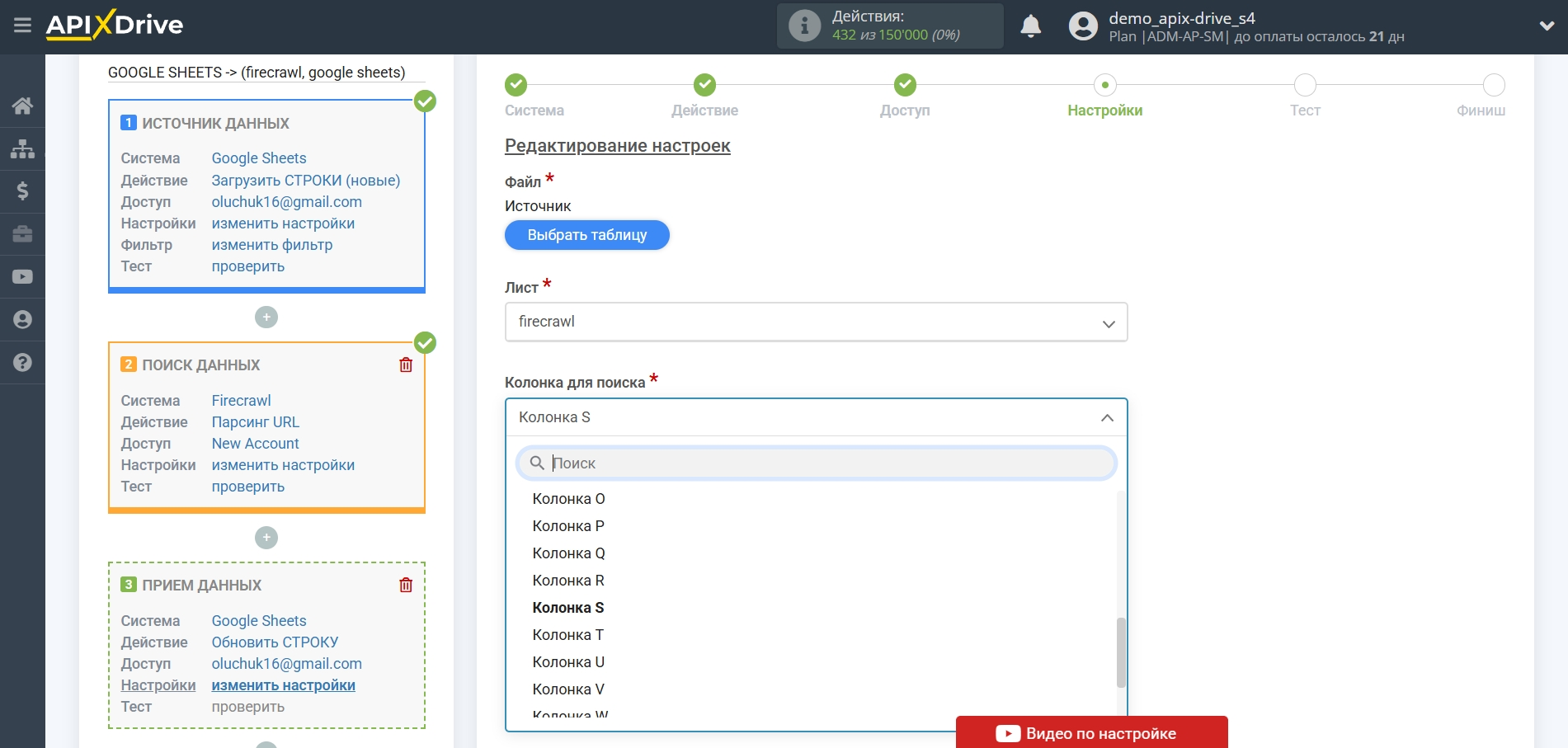
Task: Select Колонка R from the column list
Action: [568, 580]
